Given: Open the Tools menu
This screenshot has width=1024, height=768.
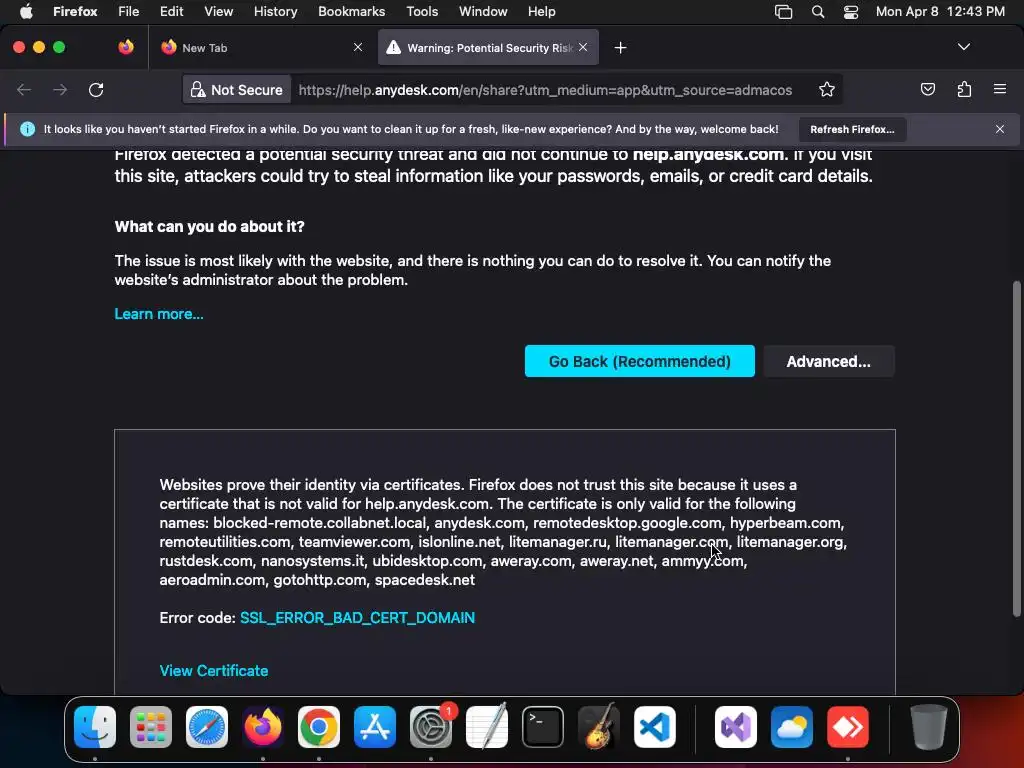Looking at the screenshot, I should [x=422, y=11].
